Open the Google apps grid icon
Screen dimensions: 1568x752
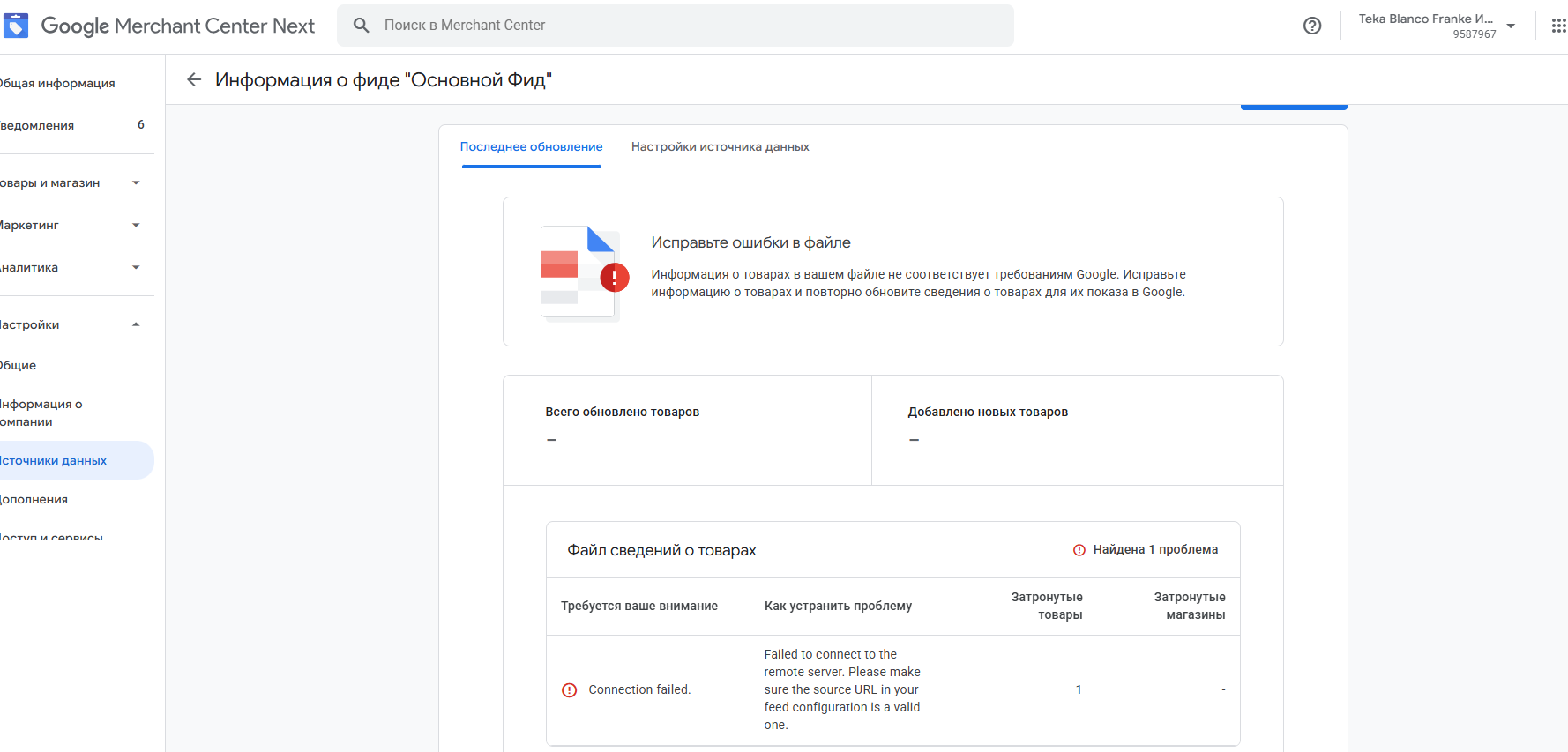(1558, 26)
